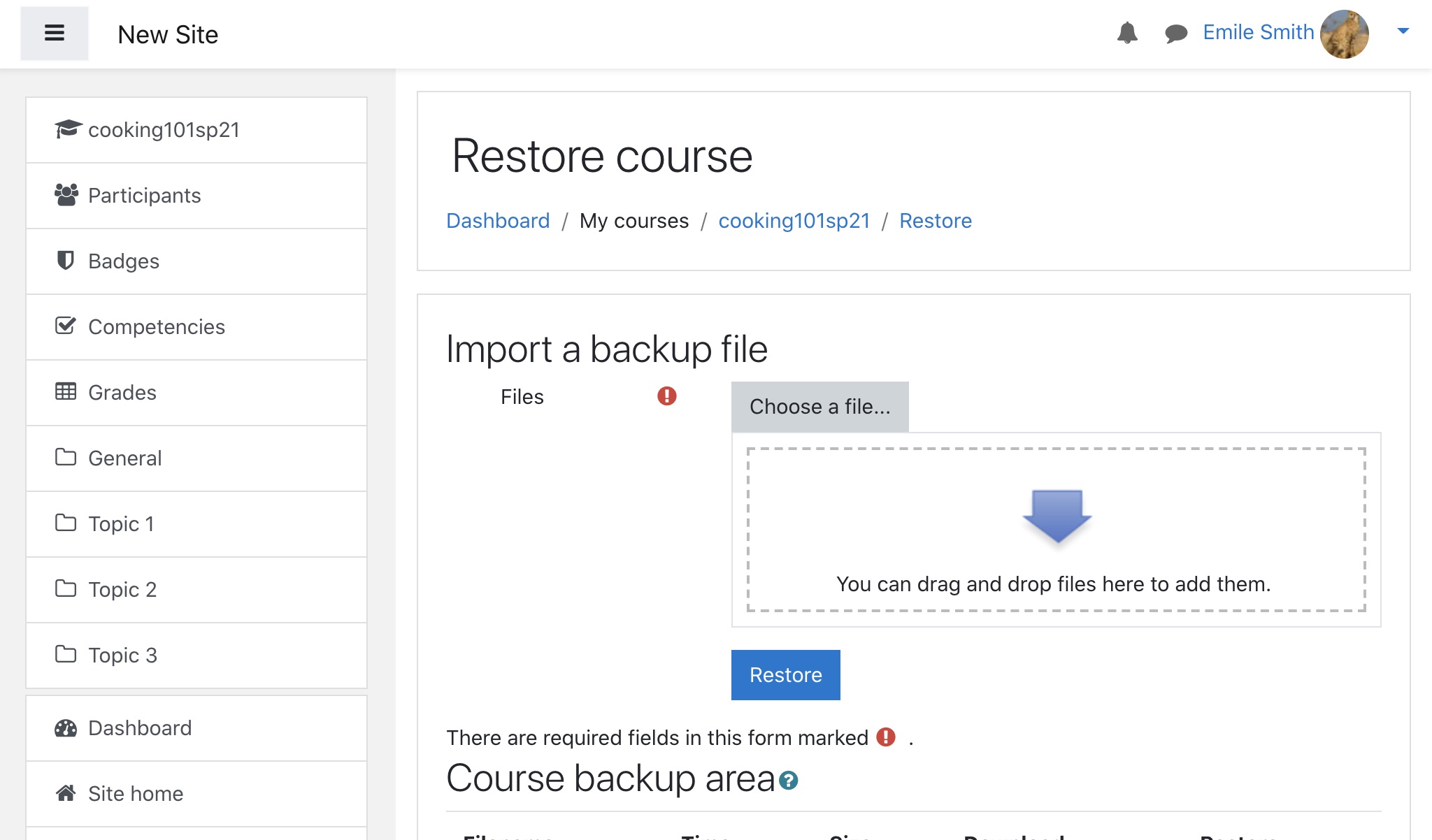Expand the user menu dropdown arrow
The image size is (1432, 840).
pyautogui.click(x=1402, y=31)
